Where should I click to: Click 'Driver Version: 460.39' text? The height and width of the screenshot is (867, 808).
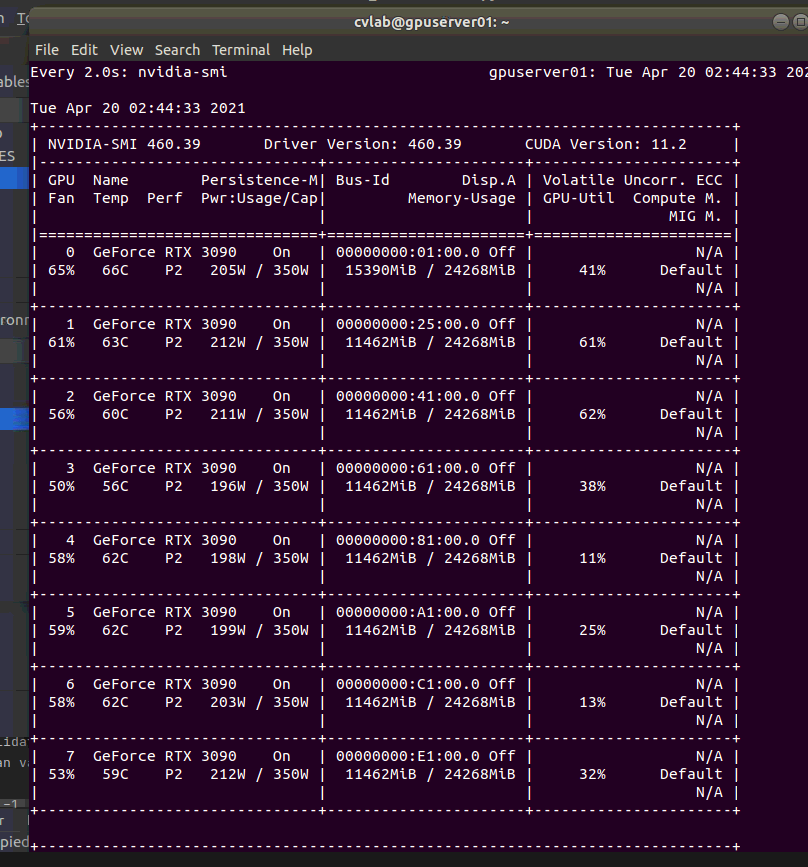pyautogui.click(x=362, y=144)
